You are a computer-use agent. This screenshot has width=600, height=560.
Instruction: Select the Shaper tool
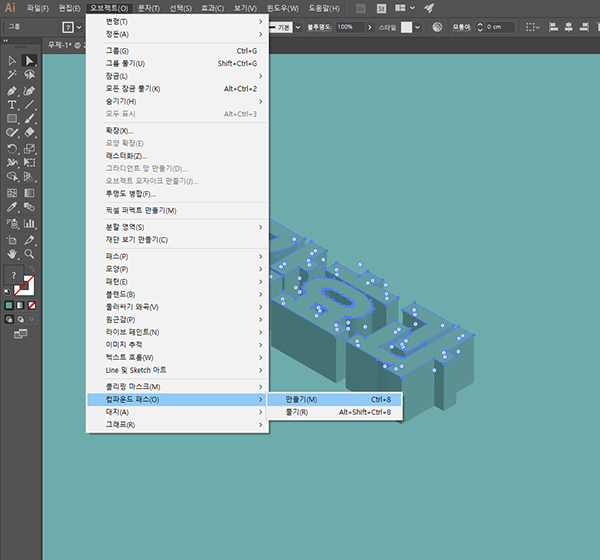12,132
